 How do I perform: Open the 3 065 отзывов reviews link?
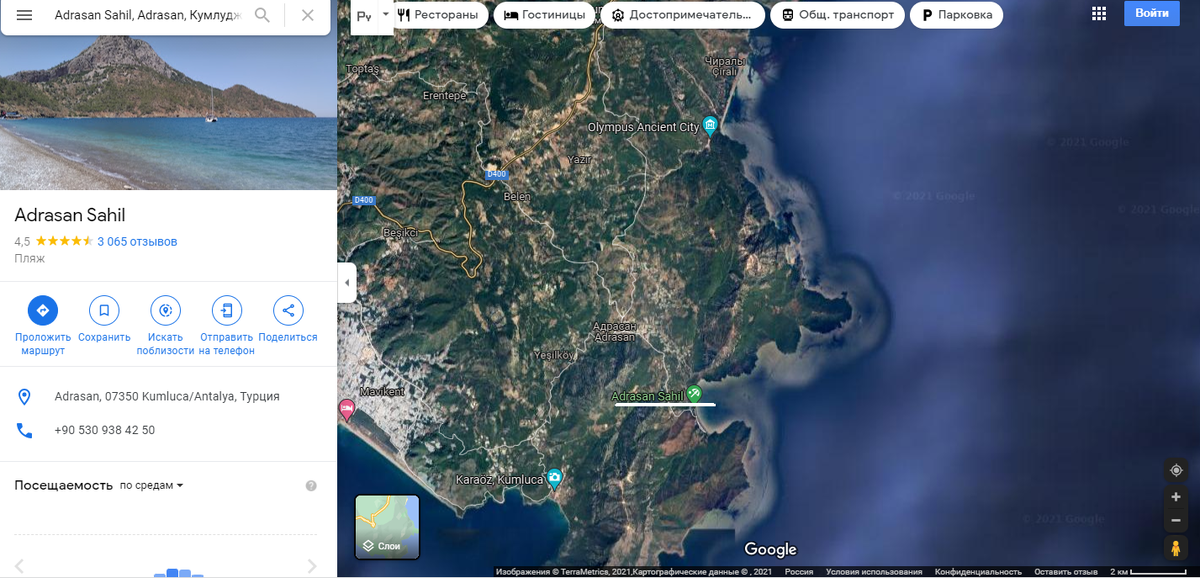137,241
